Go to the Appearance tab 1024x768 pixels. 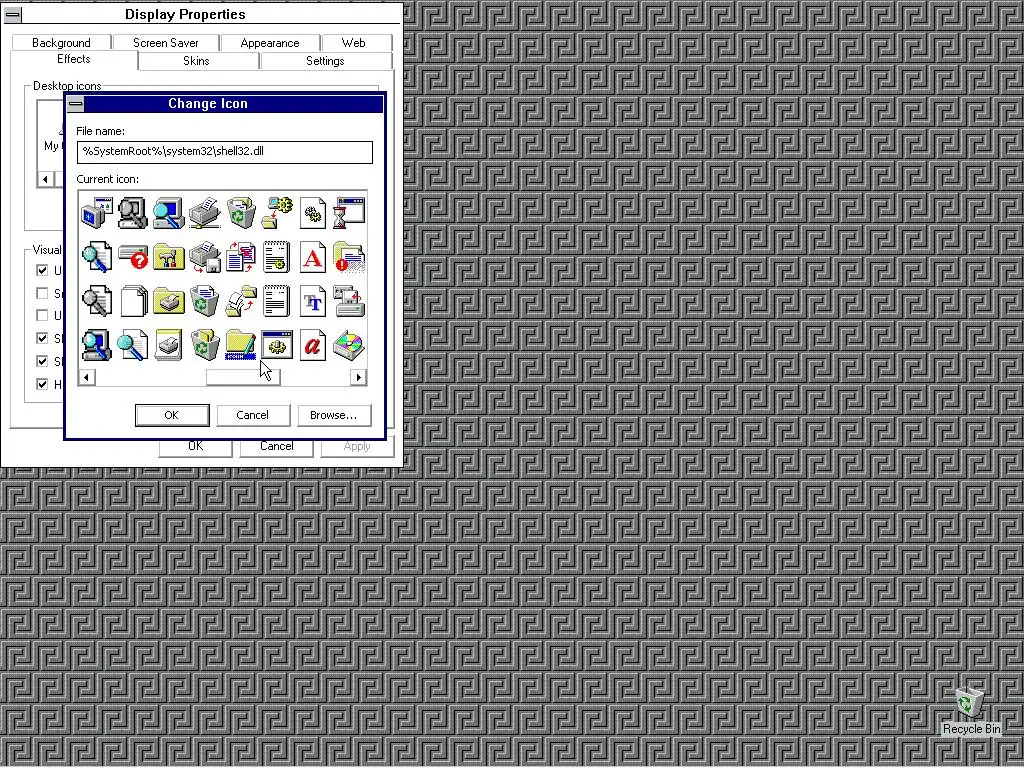(x=270, y=42)
